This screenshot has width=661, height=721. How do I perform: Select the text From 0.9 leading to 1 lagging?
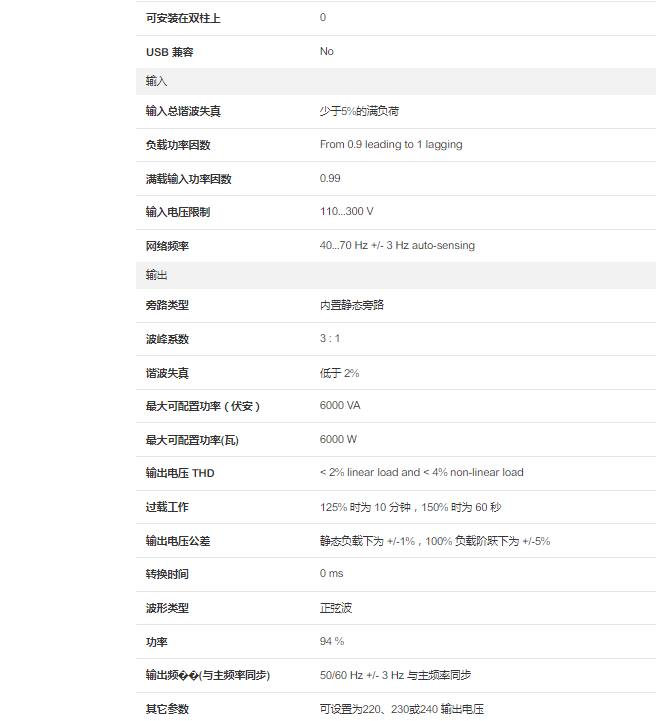[x=391, y=144]
